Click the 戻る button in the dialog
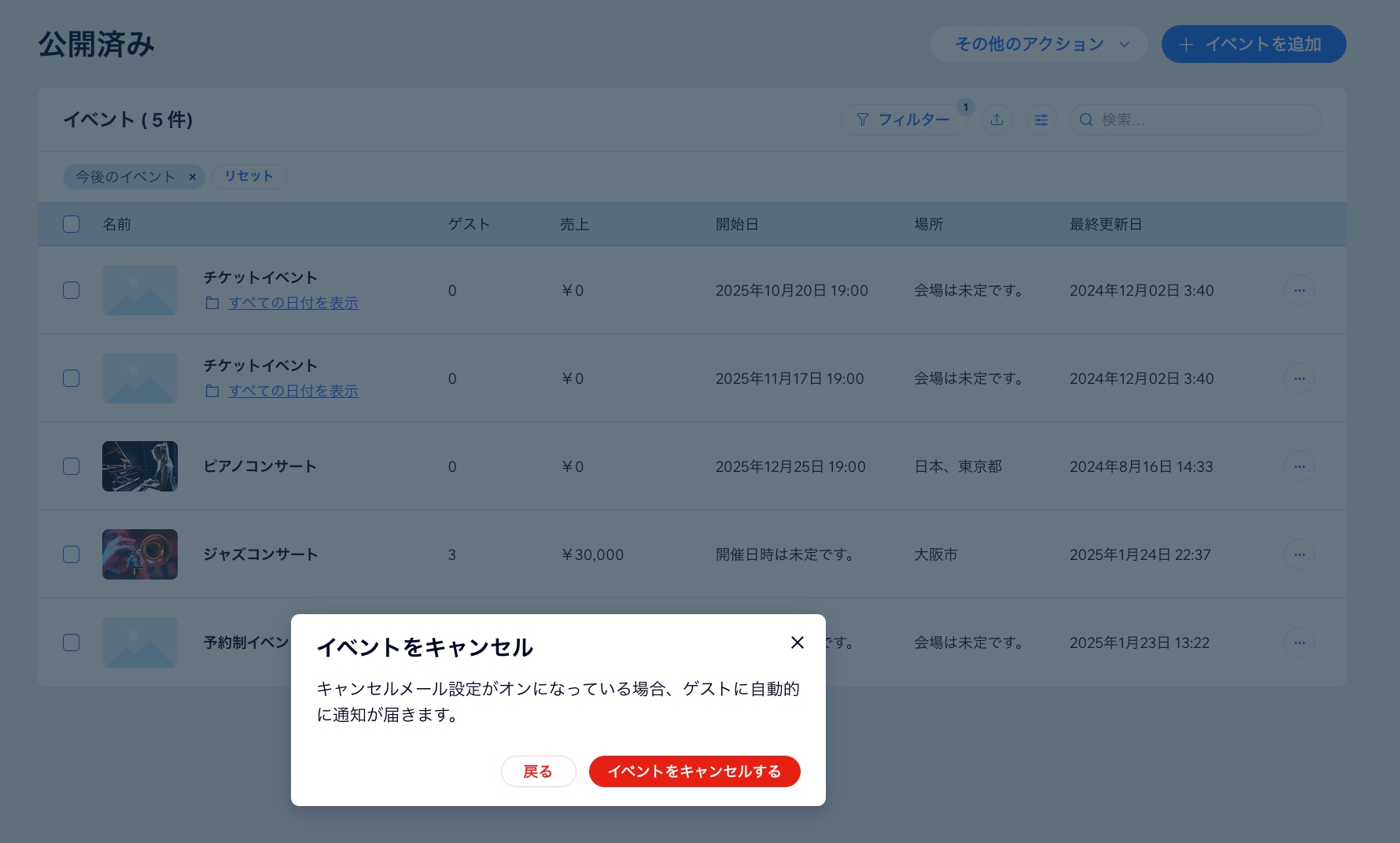 (x=538, y=771)
